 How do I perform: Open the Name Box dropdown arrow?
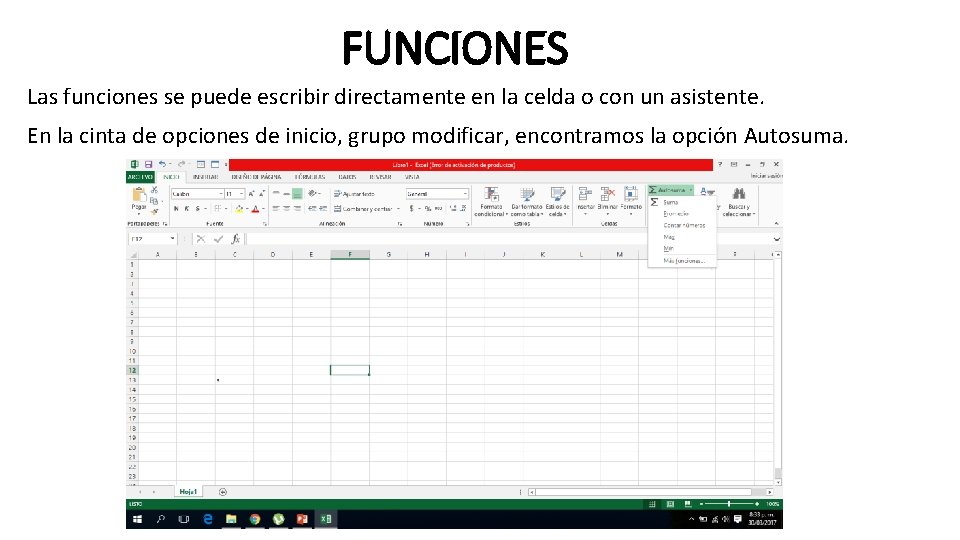pyautogui.click(x=173, y=239)
